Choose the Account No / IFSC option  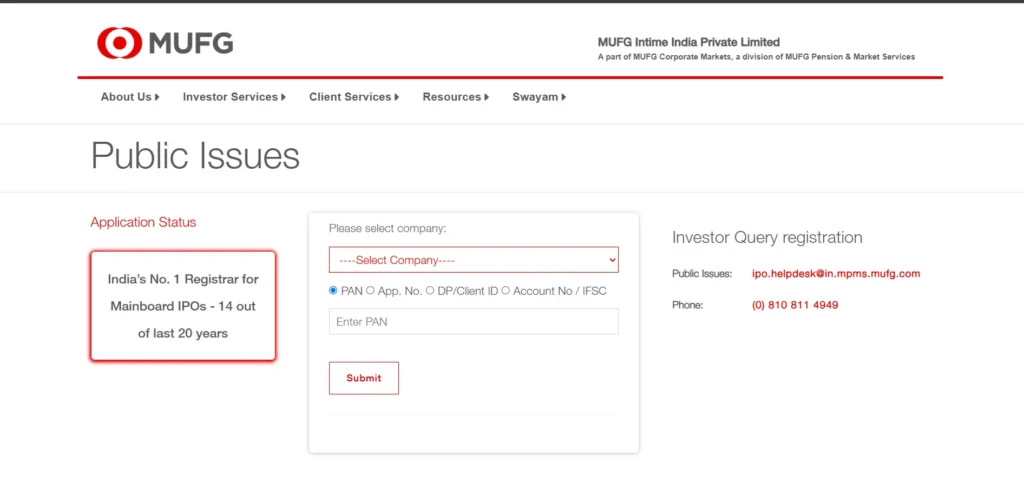pyautogui.click(x=505, y=291)
